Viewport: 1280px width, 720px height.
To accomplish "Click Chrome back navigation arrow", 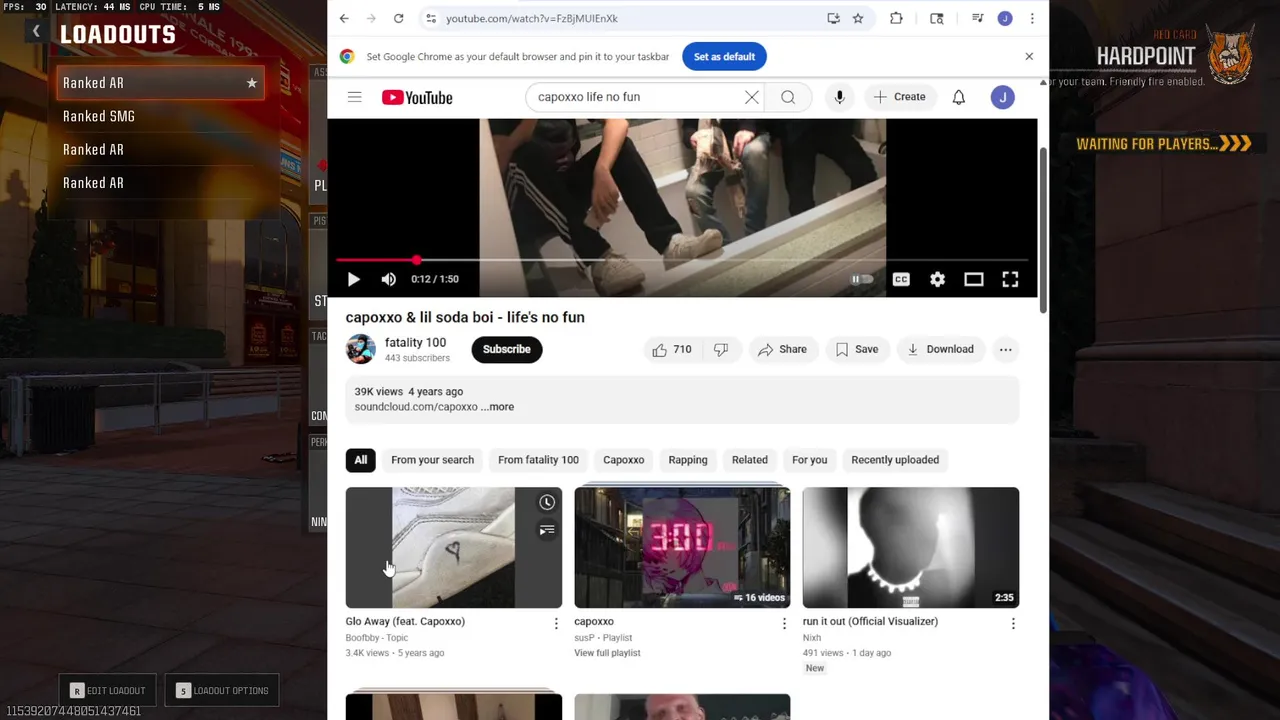I will (x=344, y=18).
